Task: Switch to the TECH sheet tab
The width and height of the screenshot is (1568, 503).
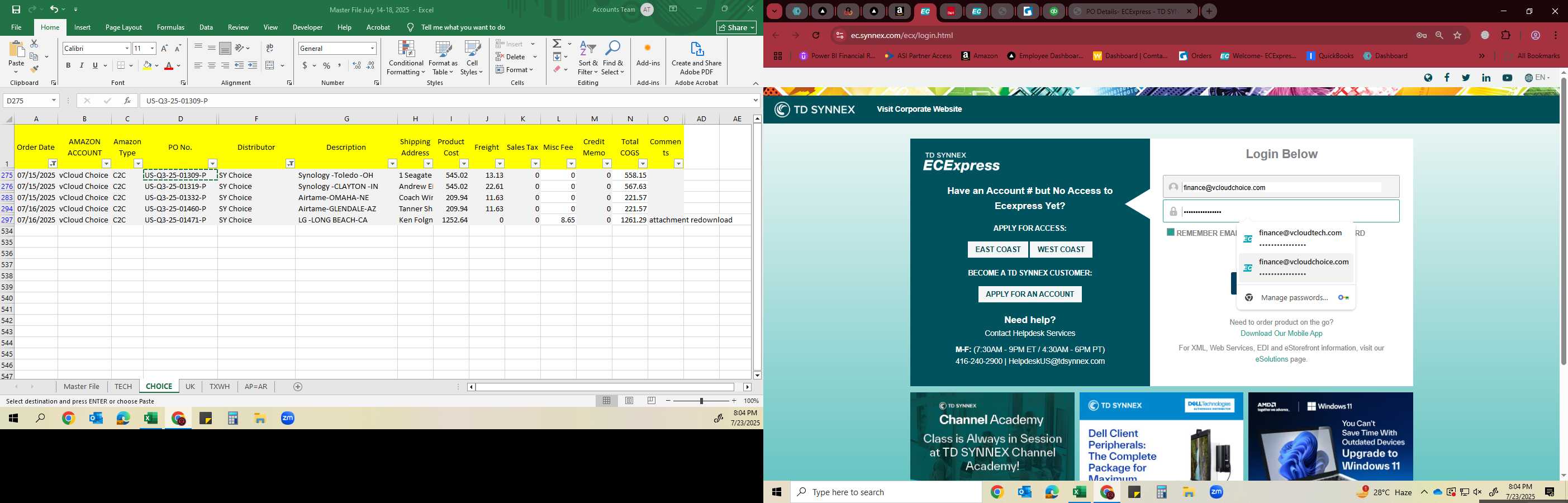Action: (x=123, y=387)
